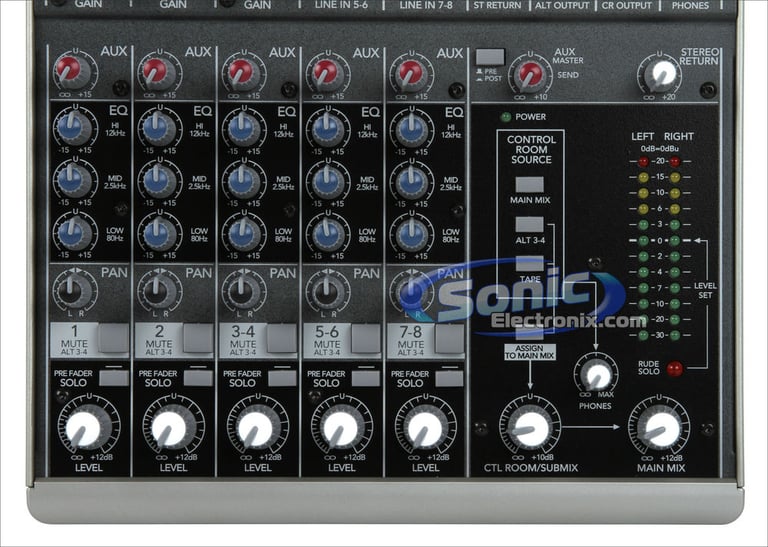This screenshot has height=547, width=768.
Task: Click the green POWER indicator LED
Action: pyautogui.click(x=505, y=117)
